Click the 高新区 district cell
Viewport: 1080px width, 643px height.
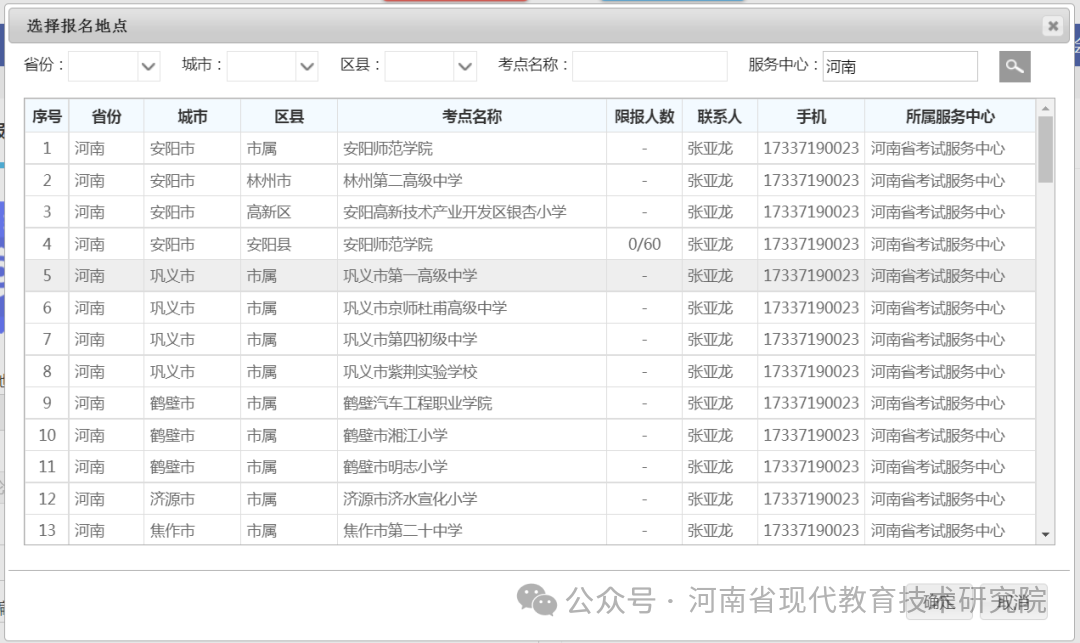click(x=289, y=212)
